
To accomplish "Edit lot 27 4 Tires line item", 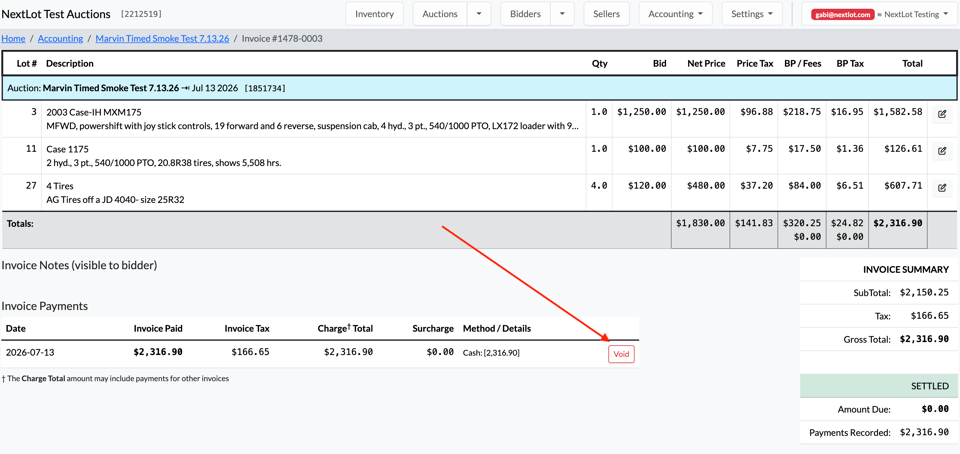I will 942,188.
